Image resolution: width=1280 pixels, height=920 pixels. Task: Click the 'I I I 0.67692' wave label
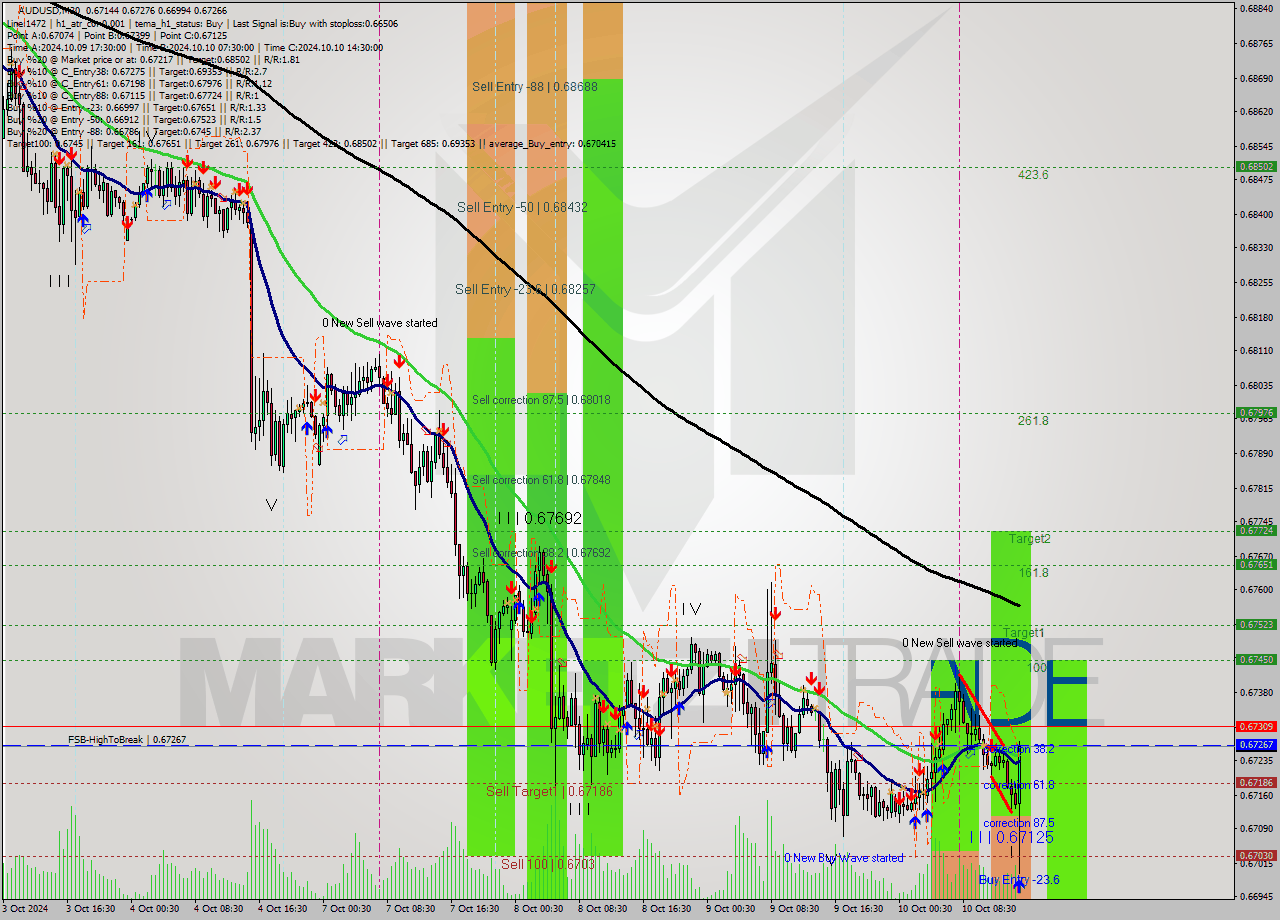[539, 518]
